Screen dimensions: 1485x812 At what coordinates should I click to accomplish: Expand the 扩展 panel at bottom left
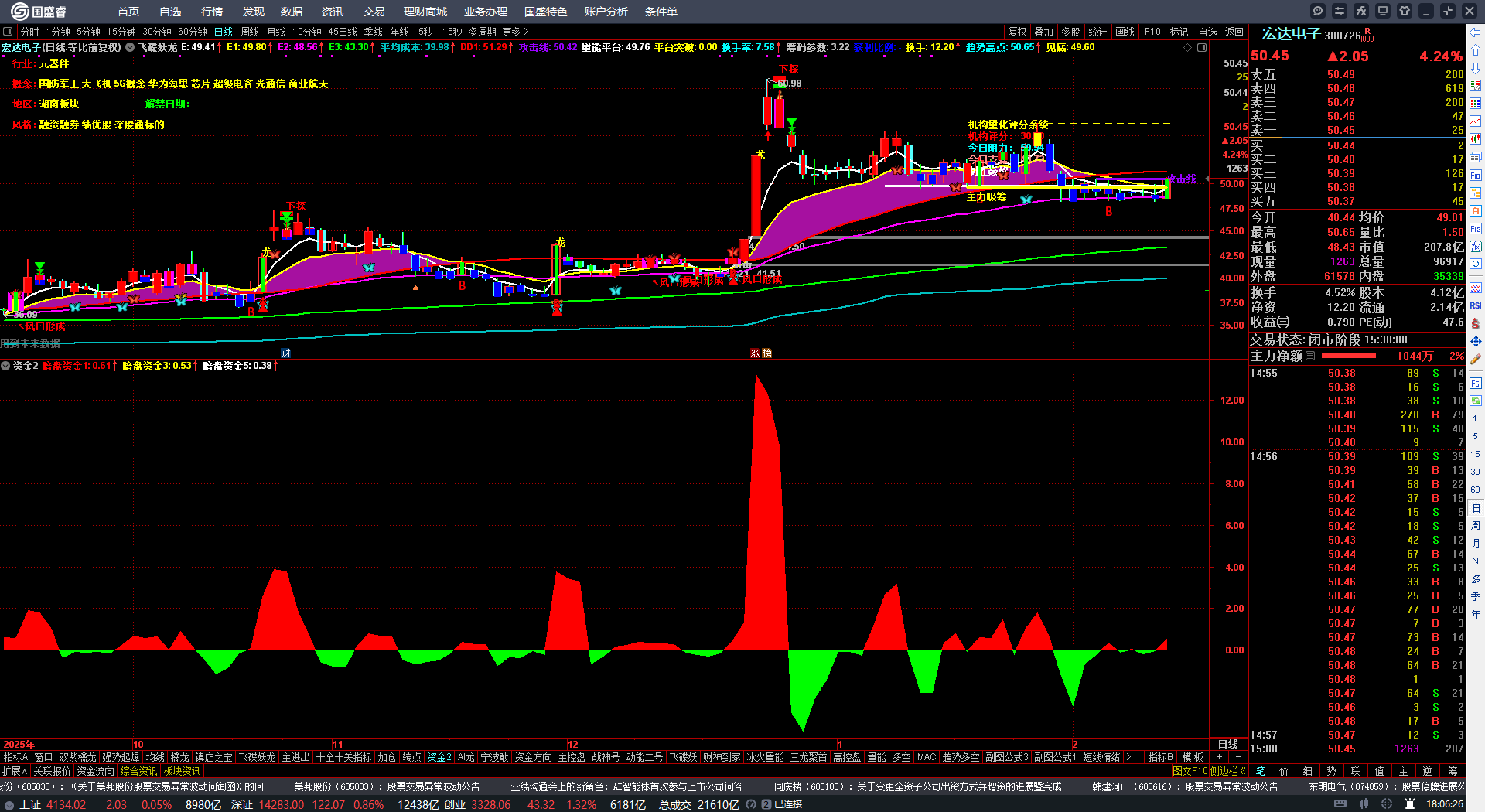(x=15, y=771)
